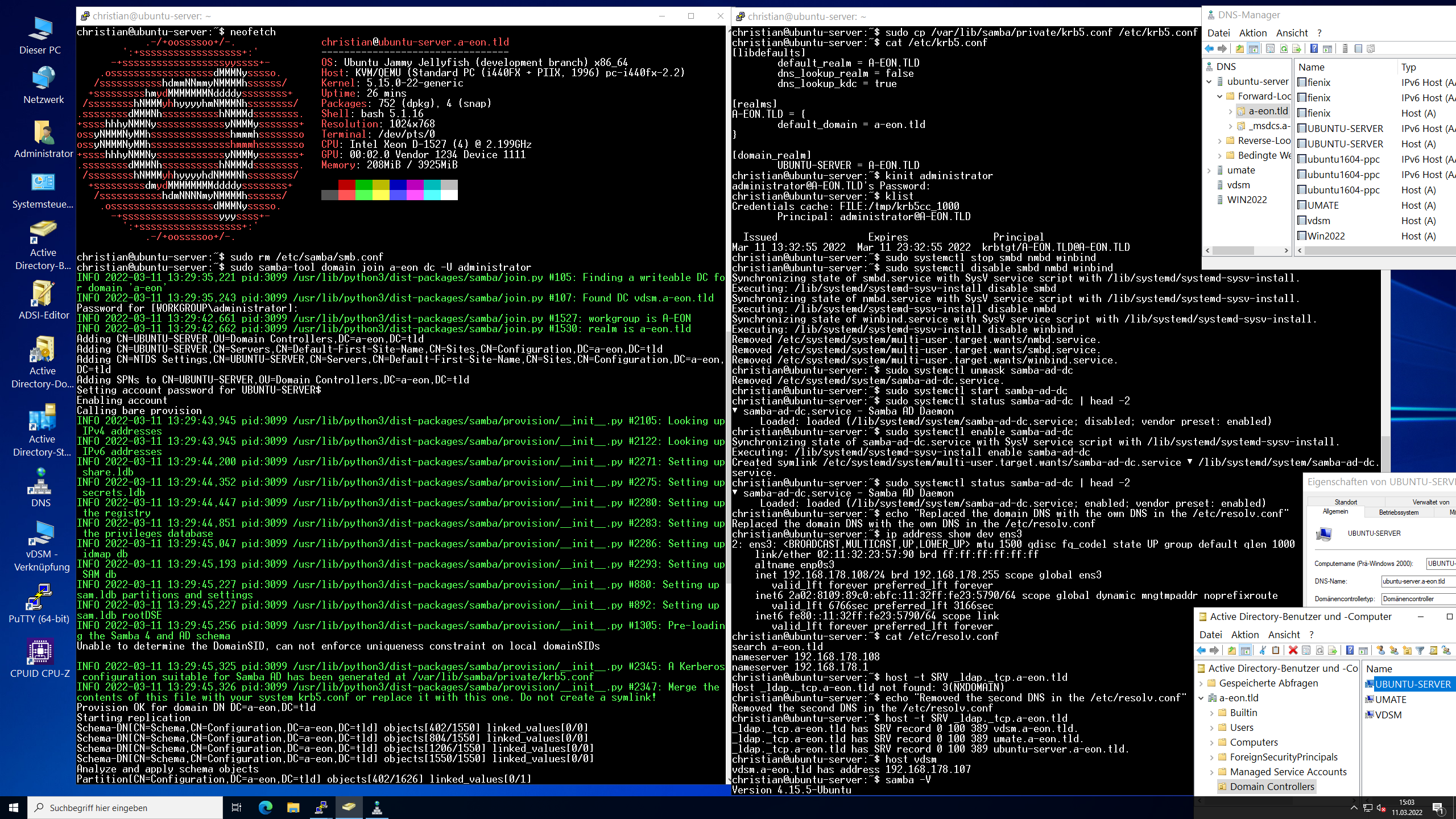Click Export list icon in DNS-Manager toolbar
The image size is (1456, 819).
(x=1297, y=48)
